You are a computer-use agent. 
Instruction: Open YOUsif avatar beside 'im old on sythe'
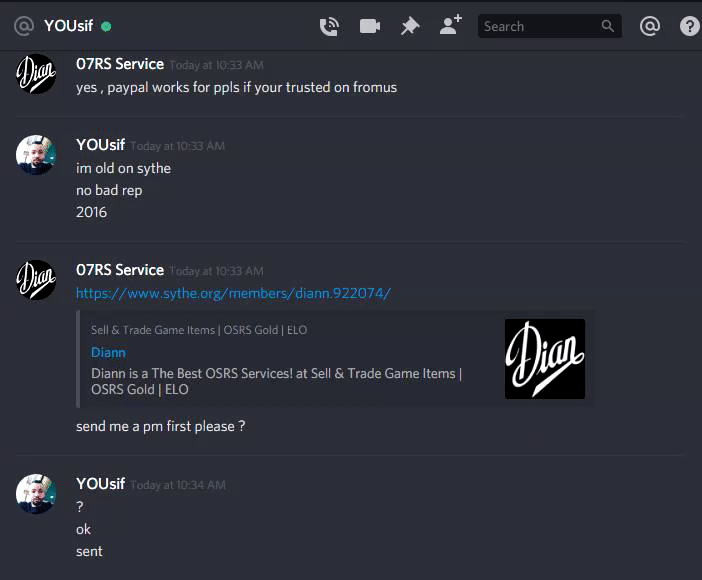[36, 155]
